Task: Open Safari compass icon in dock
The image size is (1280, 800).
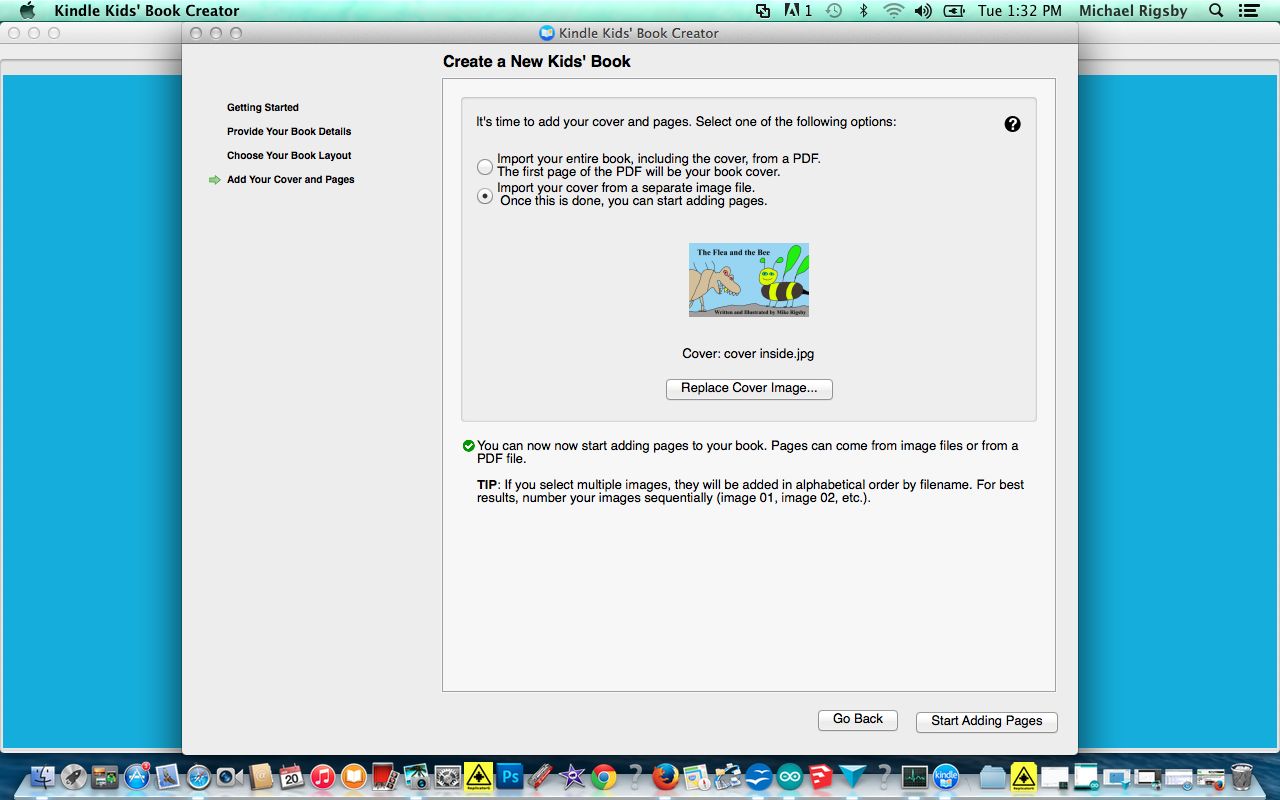Action: [x=198, y=776]
